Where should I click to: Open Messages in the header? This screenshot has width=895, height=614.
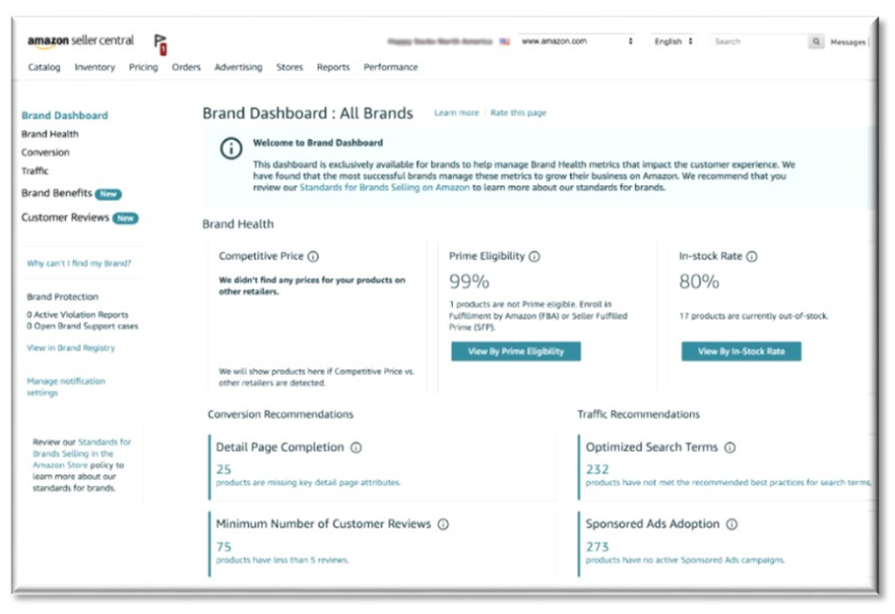pyautogui.click(x=848, y=42)
